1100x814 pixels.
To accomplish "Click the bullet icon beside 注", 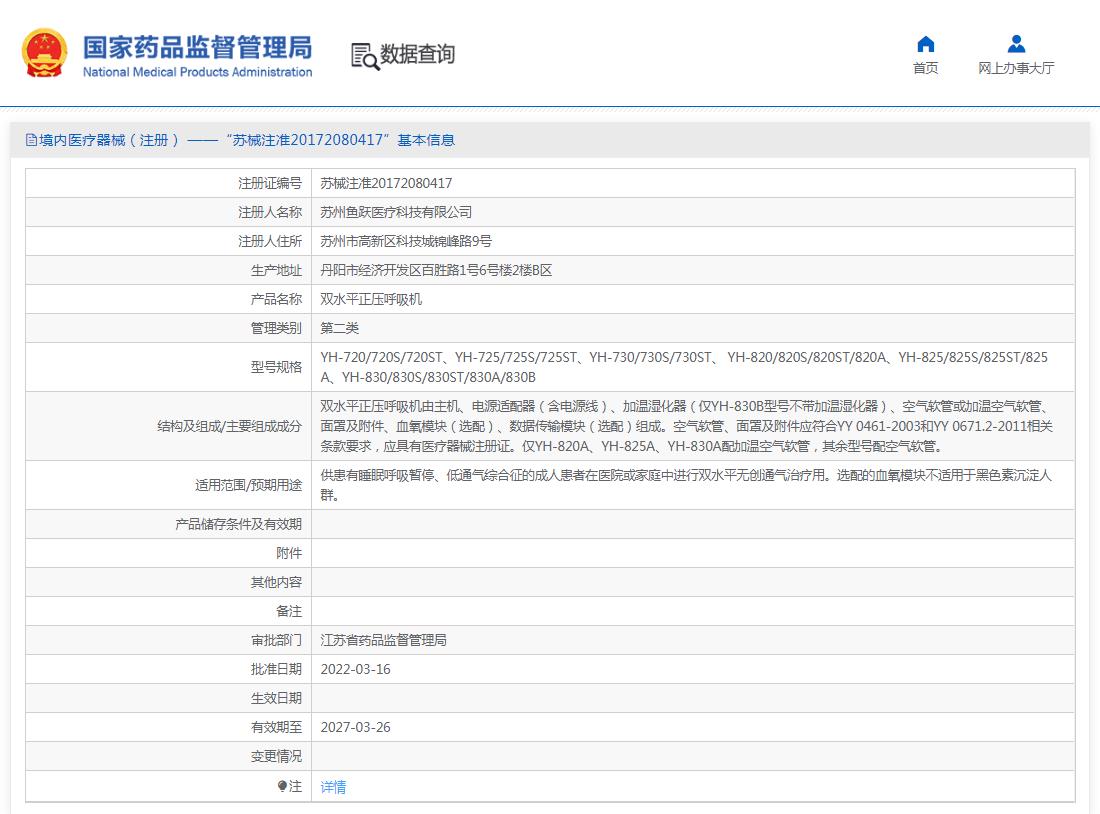I will click(282, 786).
